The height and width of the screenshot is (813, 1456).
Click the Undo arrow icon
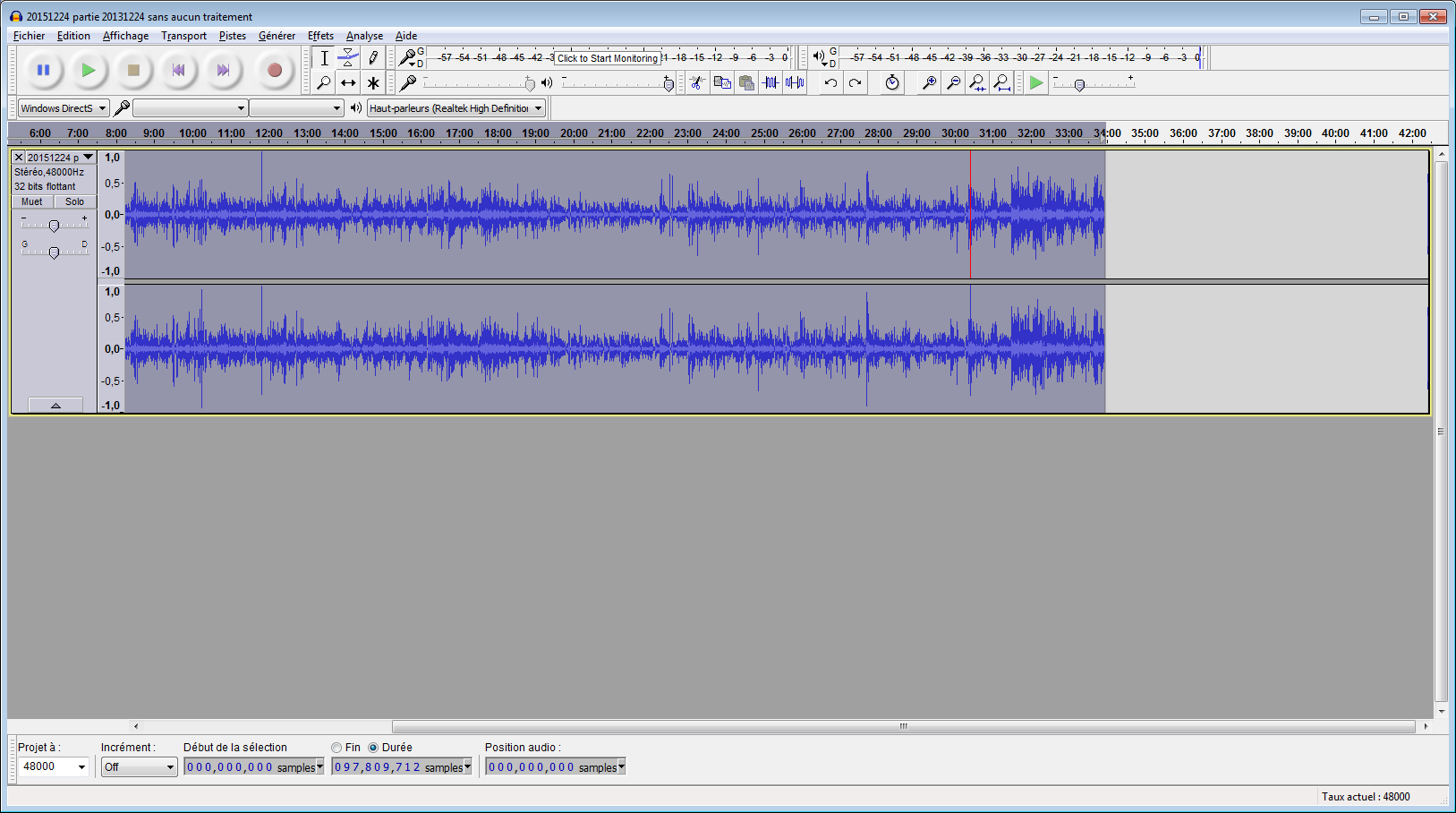pyautogui.click(x=830, y=83)
